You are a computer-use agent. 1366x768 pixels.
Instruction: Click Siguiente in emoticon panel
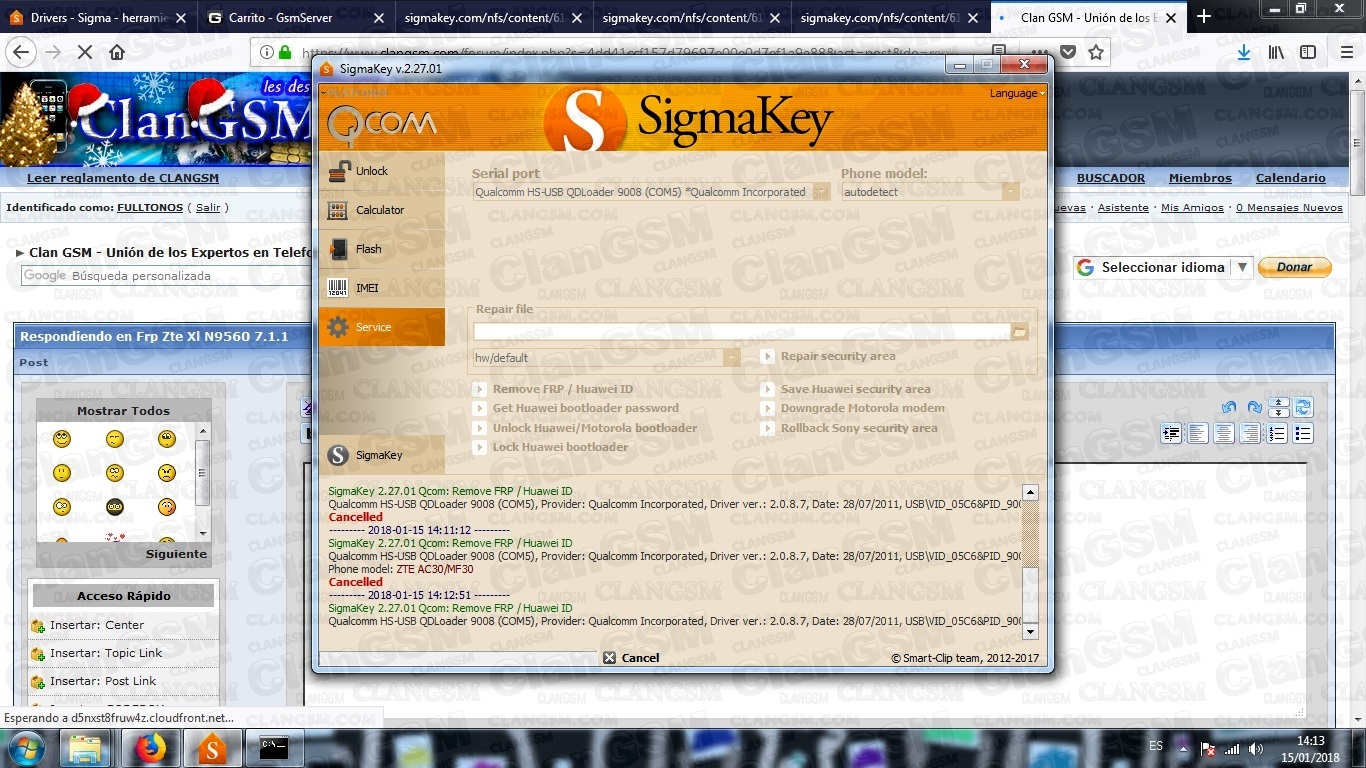[176, 554]
